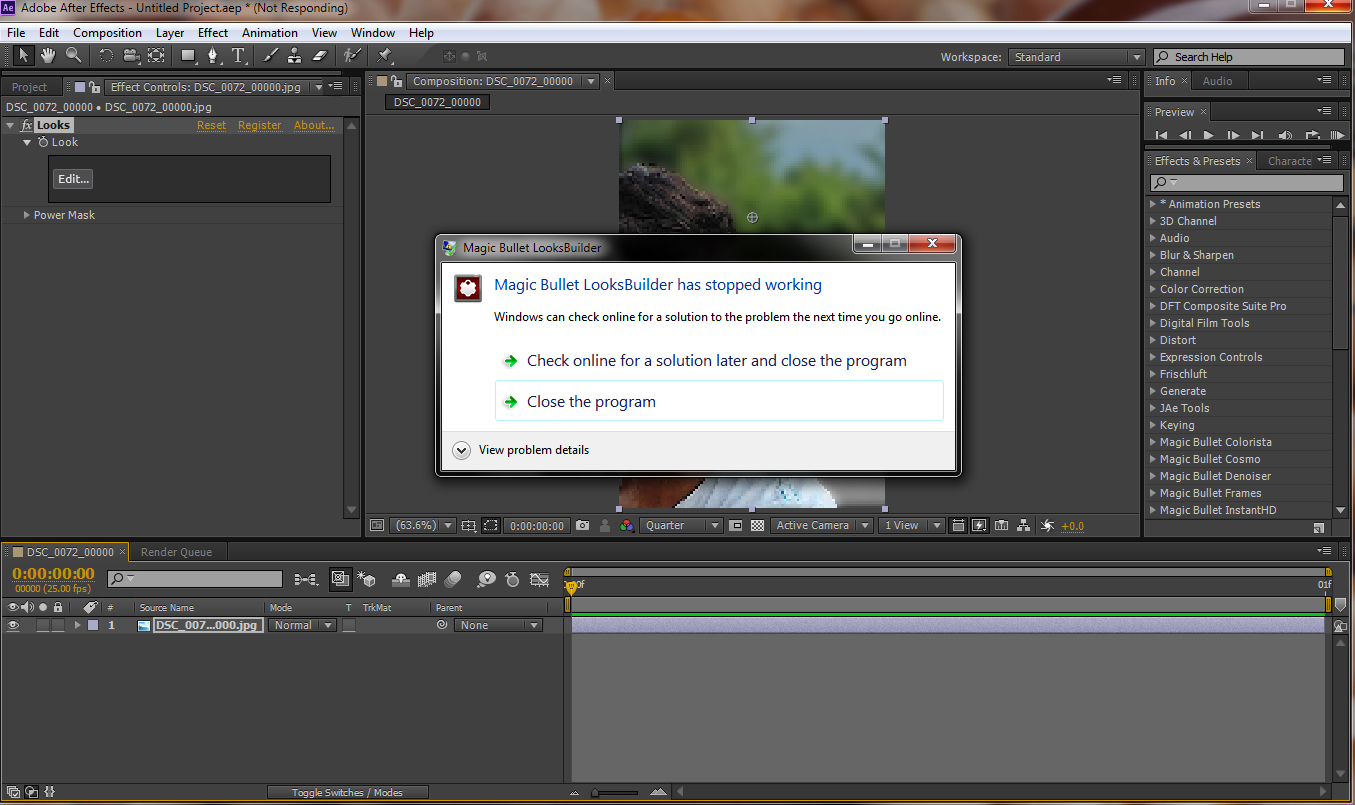Click the Timeline button icon in viewer footer

coord(1002,525)
